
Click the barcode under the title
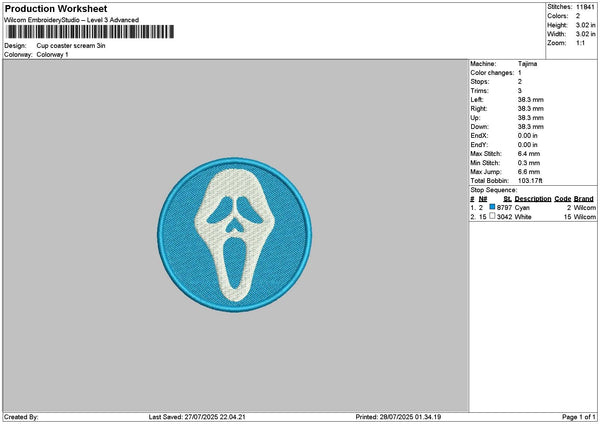(91, 32)
